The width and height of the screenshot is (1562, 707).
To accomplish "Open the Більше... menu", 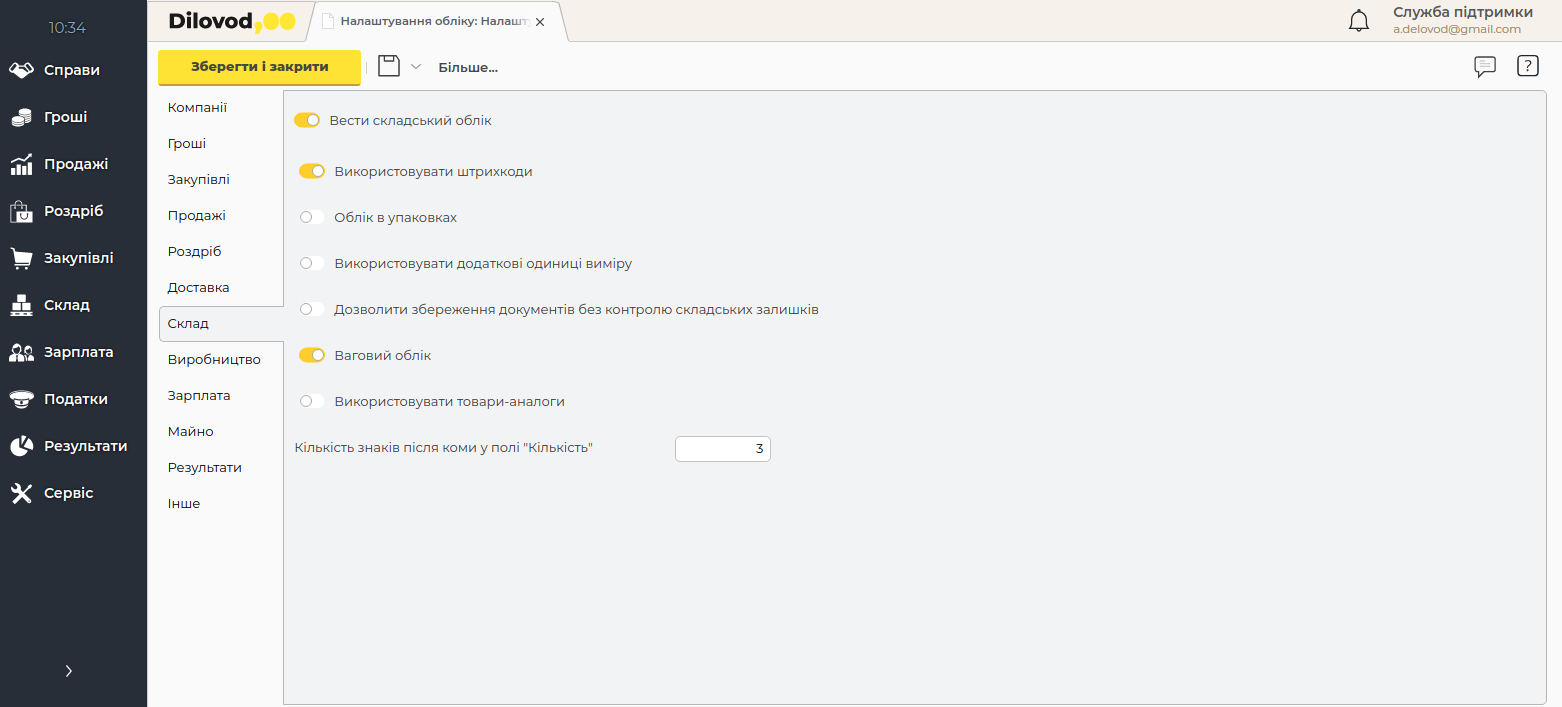I will 467,68.
